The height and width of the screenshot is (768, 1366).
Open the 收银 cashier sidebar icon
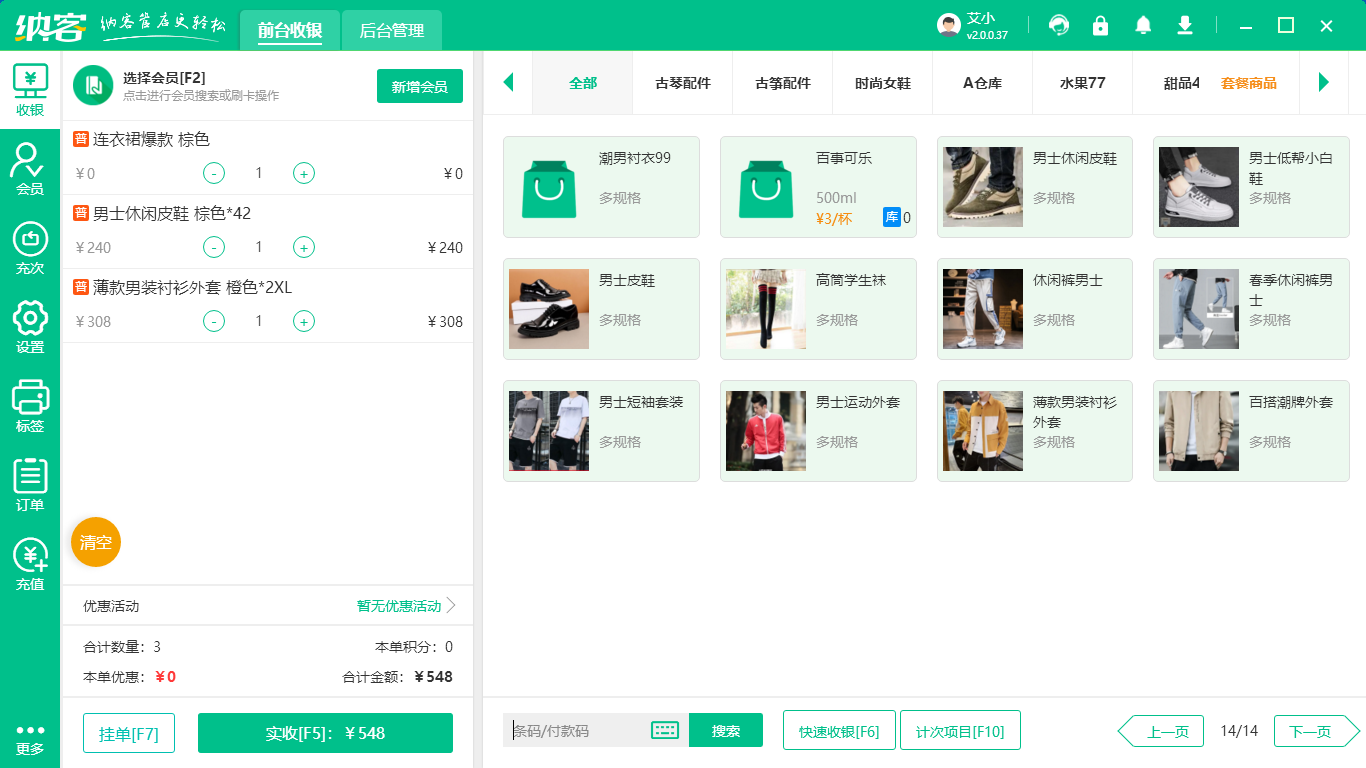[x=30, y=90]
